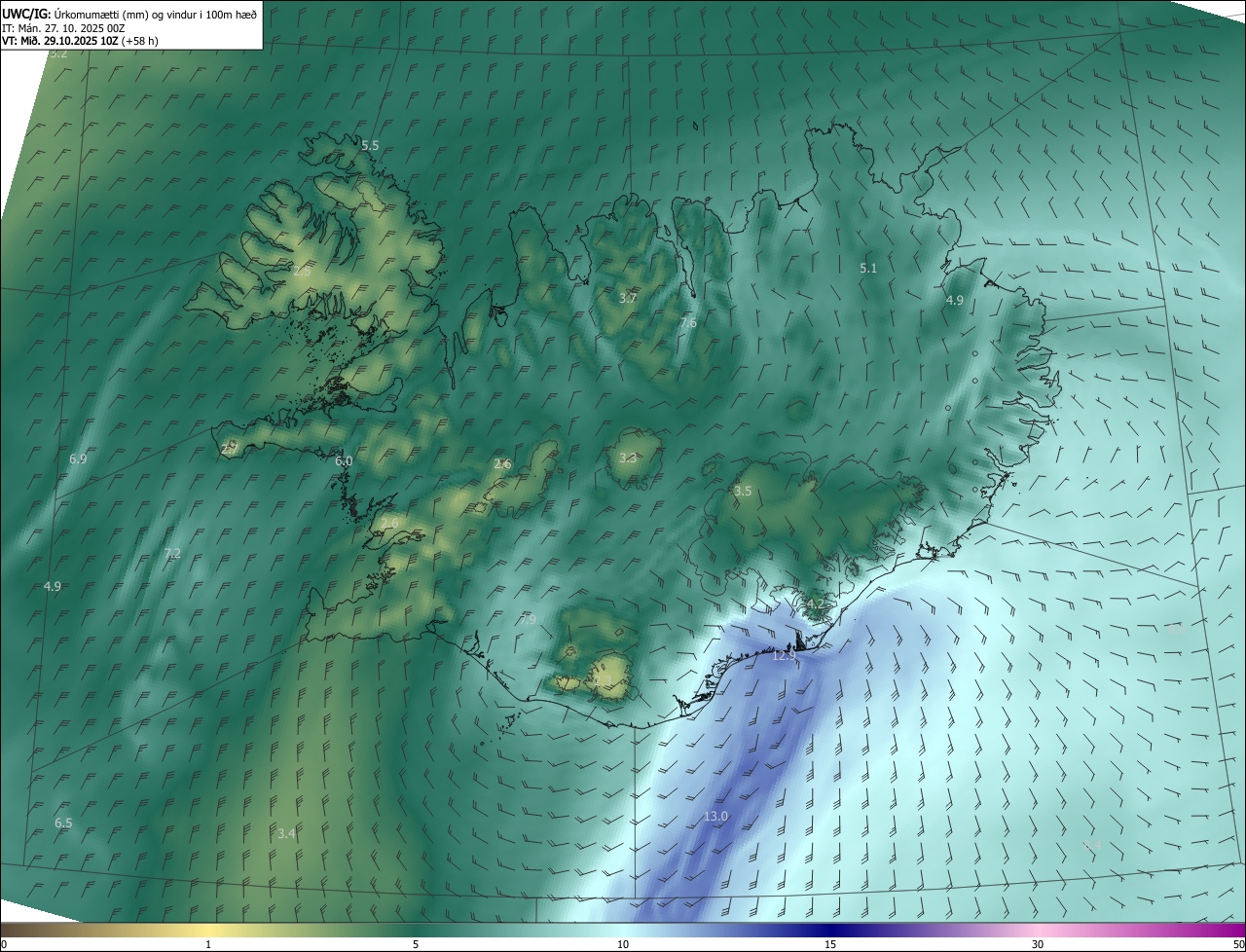The image size is (1246, 952).
Task: Click the pale yellow segment of the color scale
Action: tap(209, 930)
